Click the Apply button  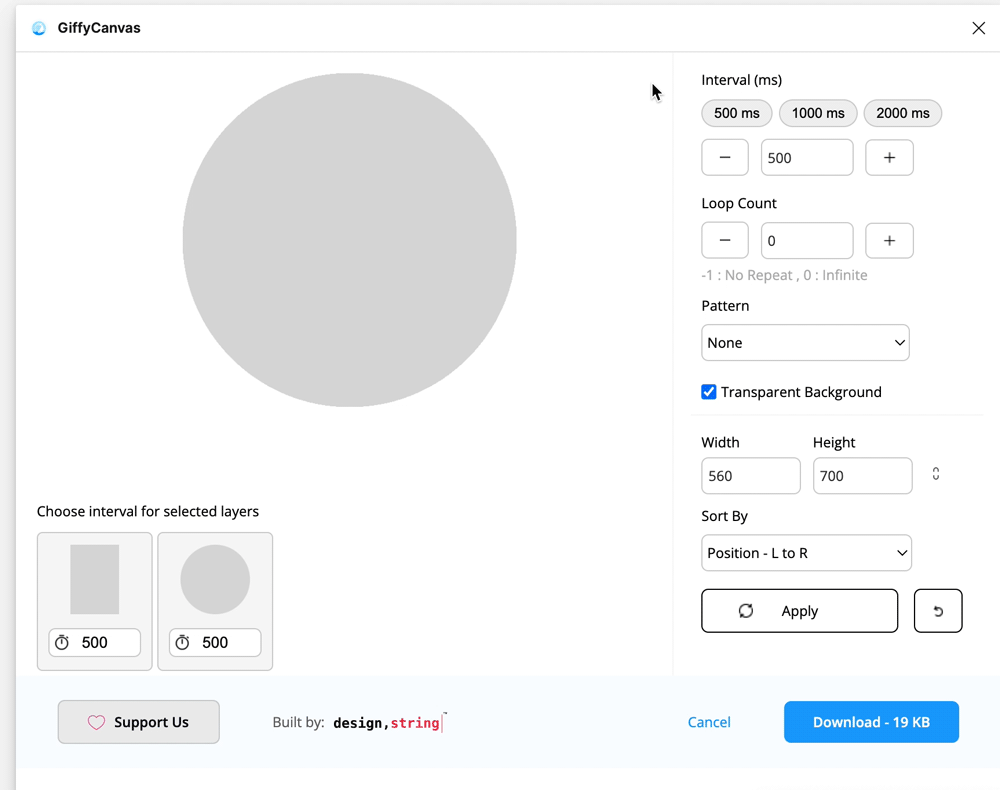tap(799, 611)
